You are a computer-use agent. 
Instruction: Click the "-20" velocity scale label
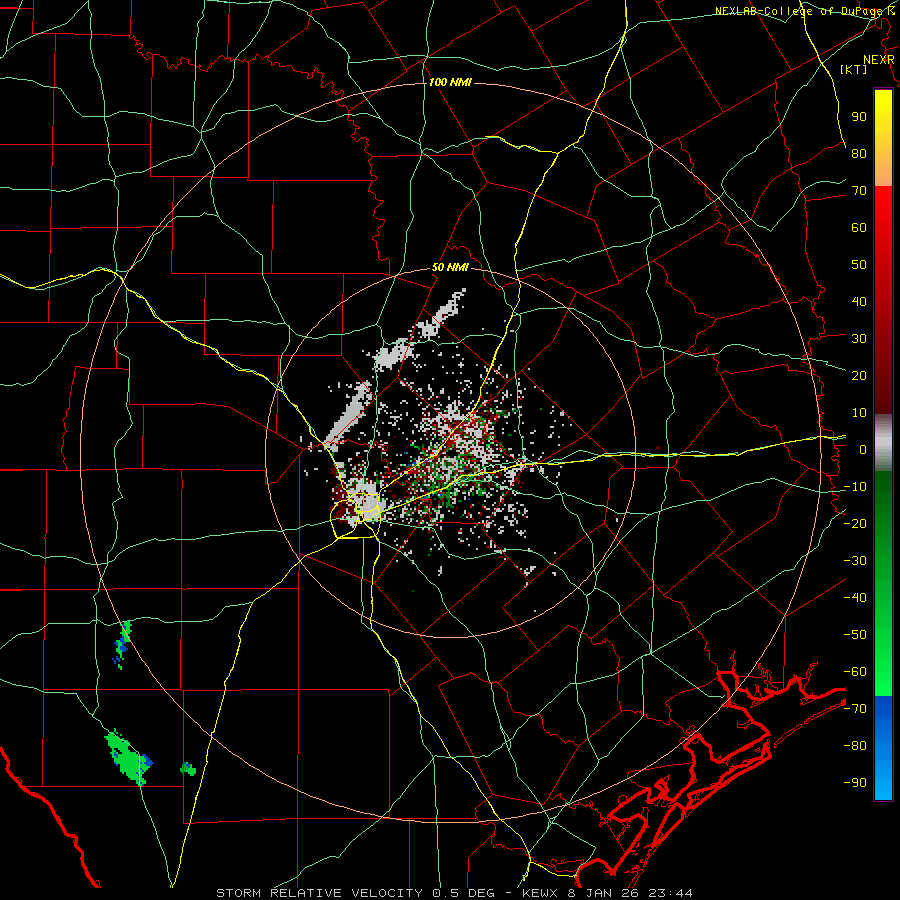click(855, 523)
